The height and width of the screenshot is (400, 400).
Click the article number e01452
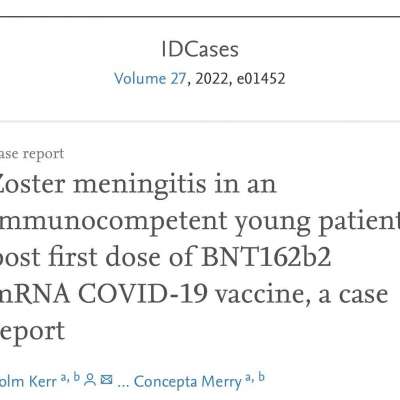(261, 79)
